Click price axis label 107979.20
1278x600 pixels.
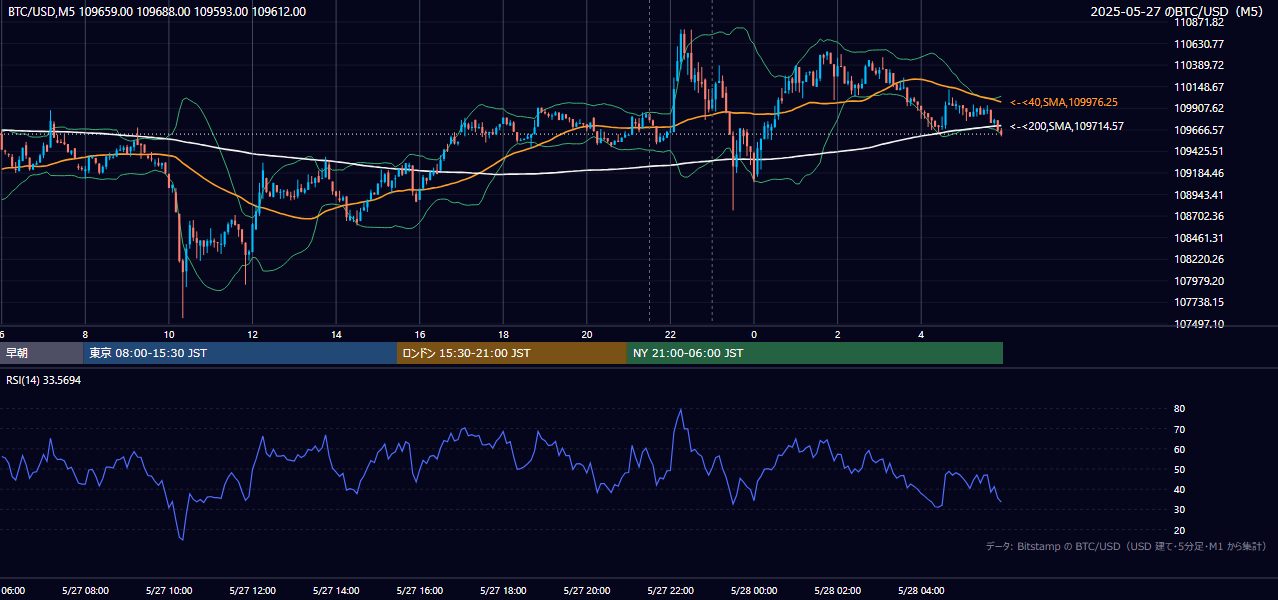(1200, 281)
